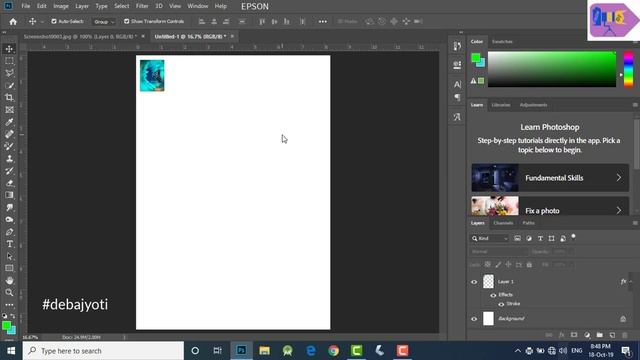Create a new layer in Layers panel
The height and width of the screenshot is (360, 640).
[x=612, y=335]
